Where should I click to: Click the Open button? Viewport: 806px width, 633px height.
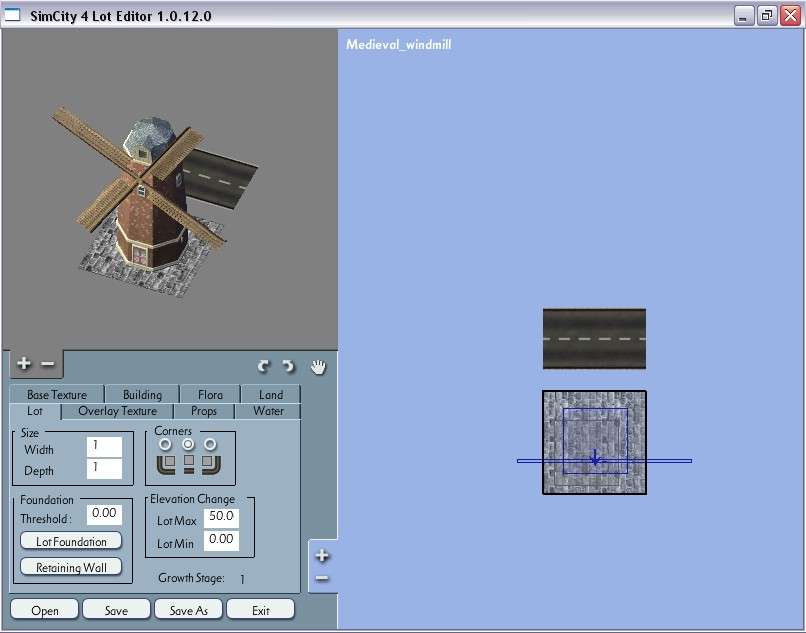tap(44, 610)
